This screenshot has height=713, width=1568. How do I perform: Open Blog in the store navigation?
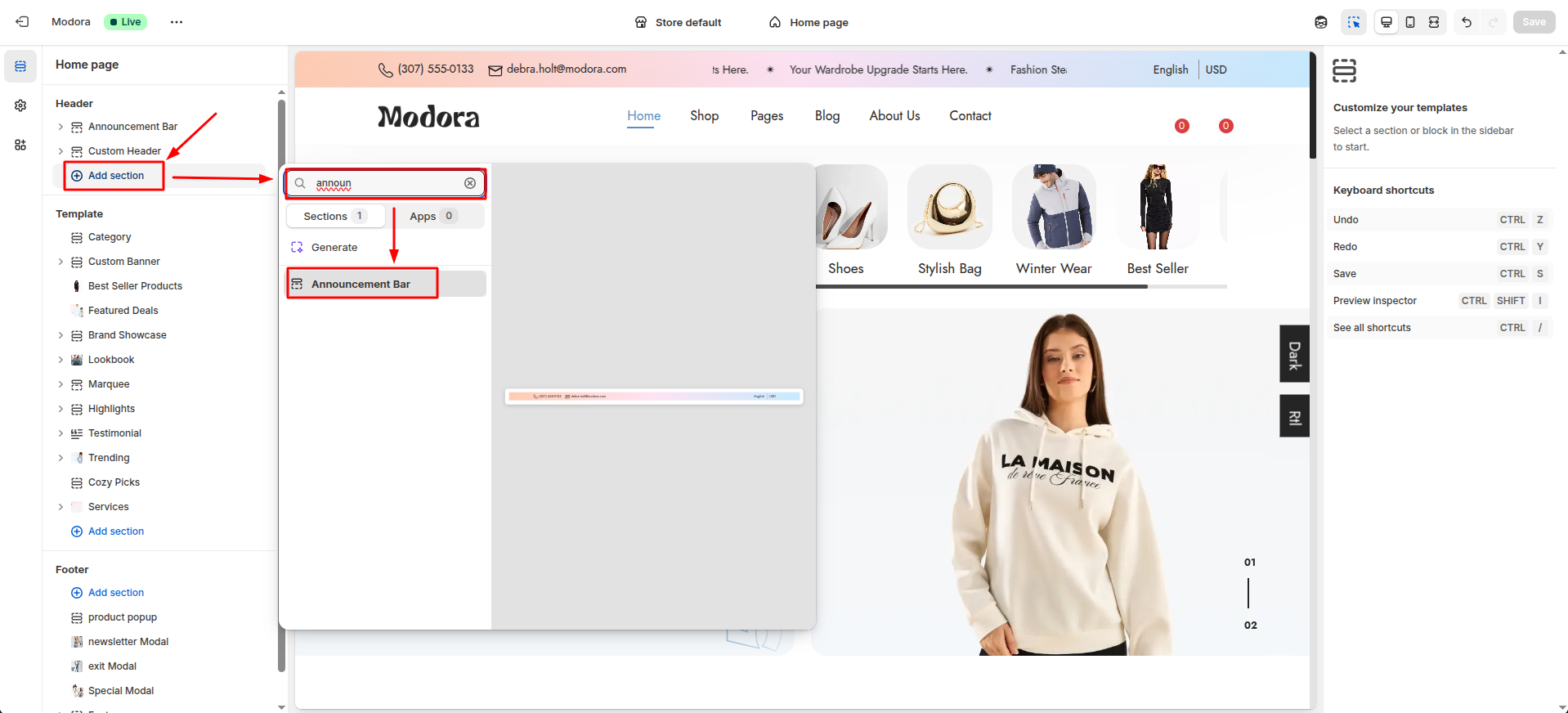click(827, 116)
